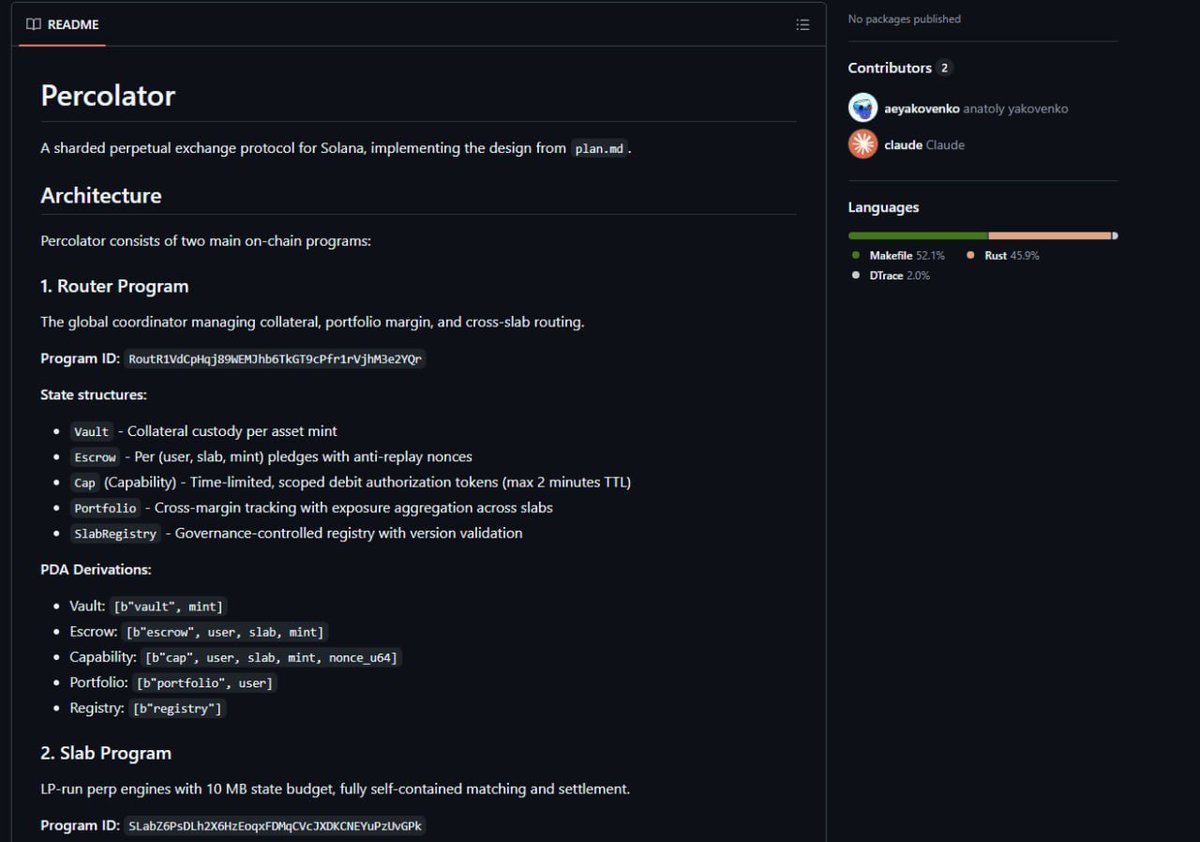Image resolution: width=1200 pixels, height=842 pixels.
Task: Click the Languages section heading
Action: [883, 208]
